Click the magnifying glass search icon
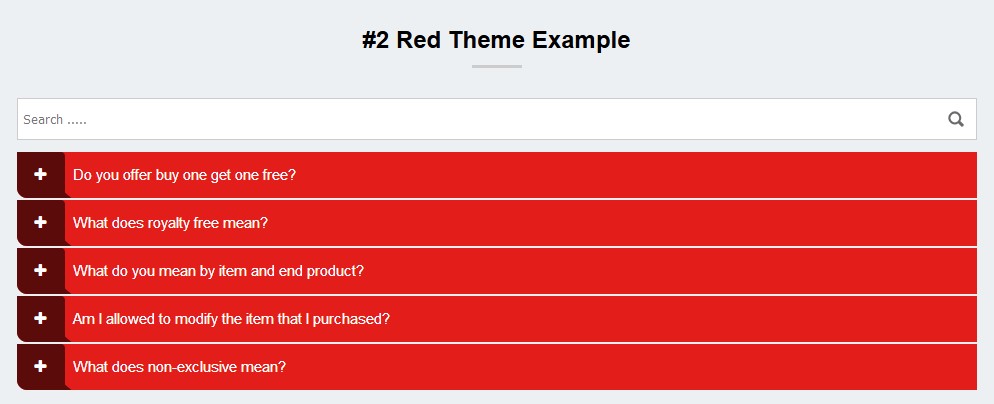This screenshot has width=994, height=404. pos(955,119)
